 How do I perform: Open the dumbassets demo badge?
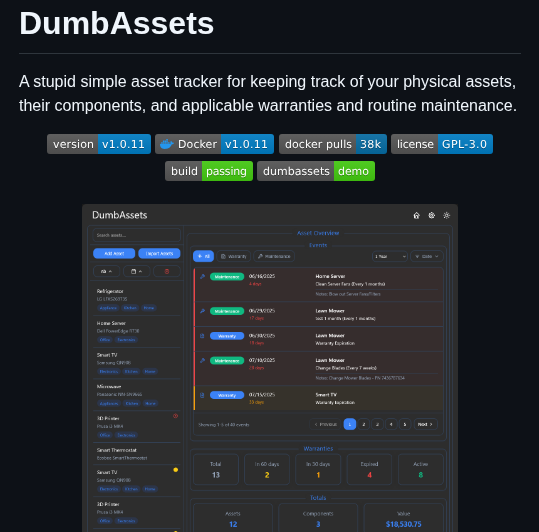[x=316, y=171]
